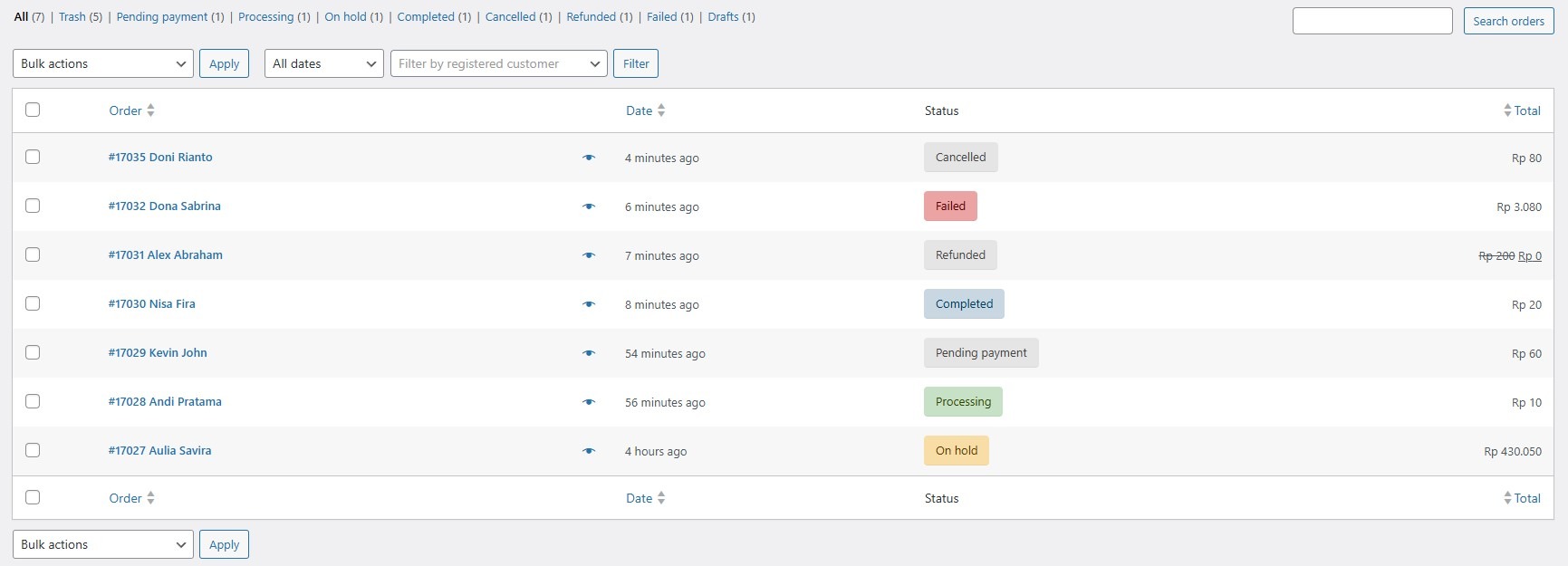Preview order #17035 Doni Rianto eye icon

pos(589,158)
